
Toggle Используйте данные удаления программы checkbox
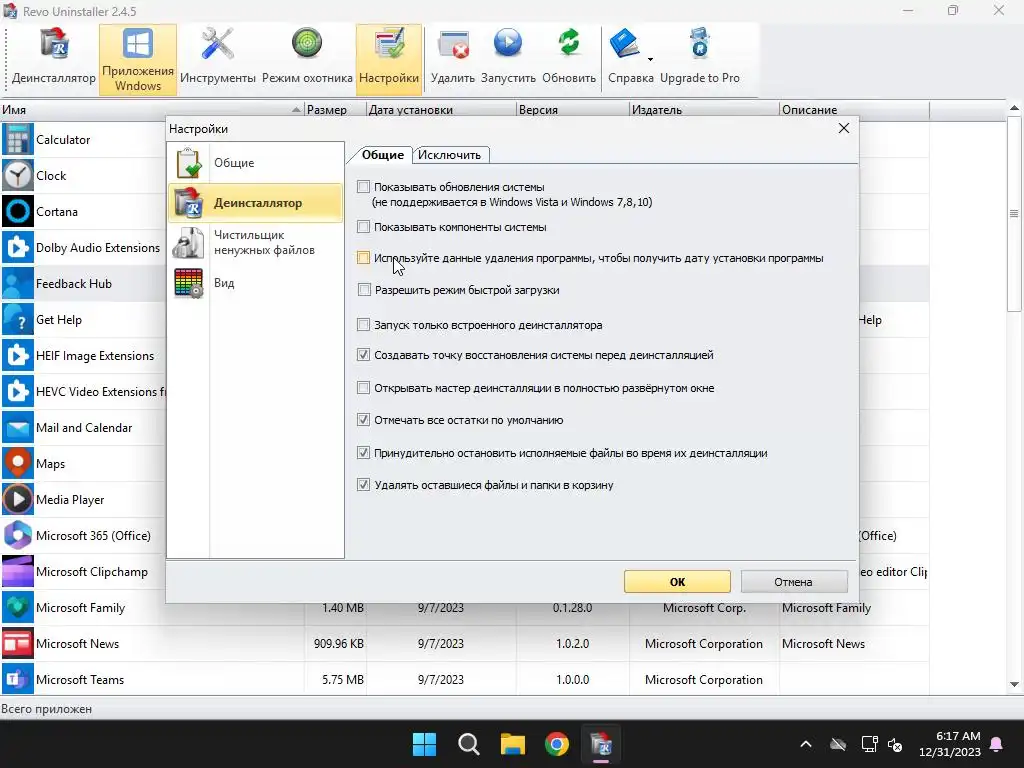(364, 258)
